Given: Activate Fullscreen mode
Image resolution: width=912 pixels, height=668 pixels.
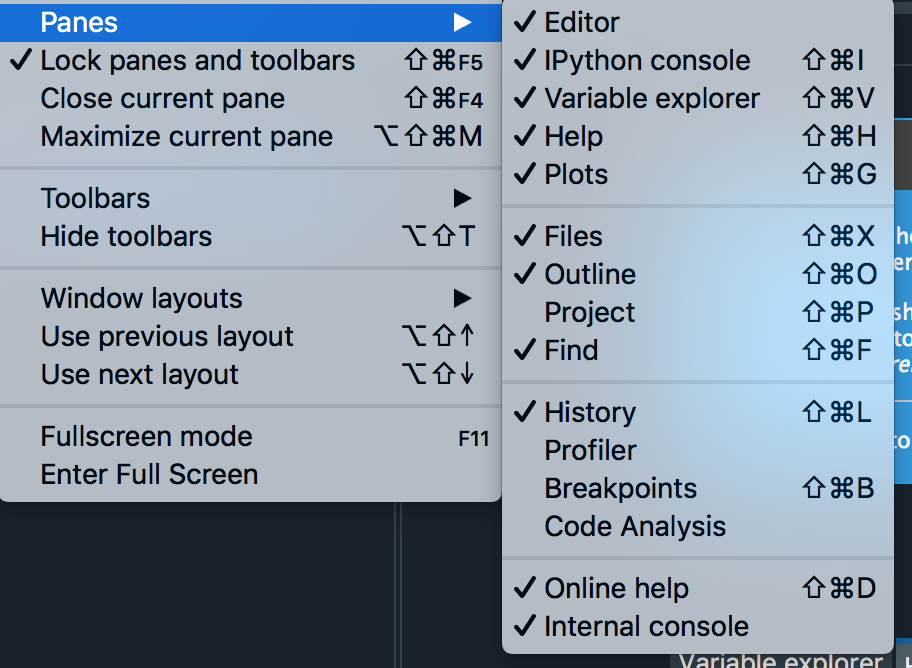Looking at the screenshot, I should (x=146, y=436).
